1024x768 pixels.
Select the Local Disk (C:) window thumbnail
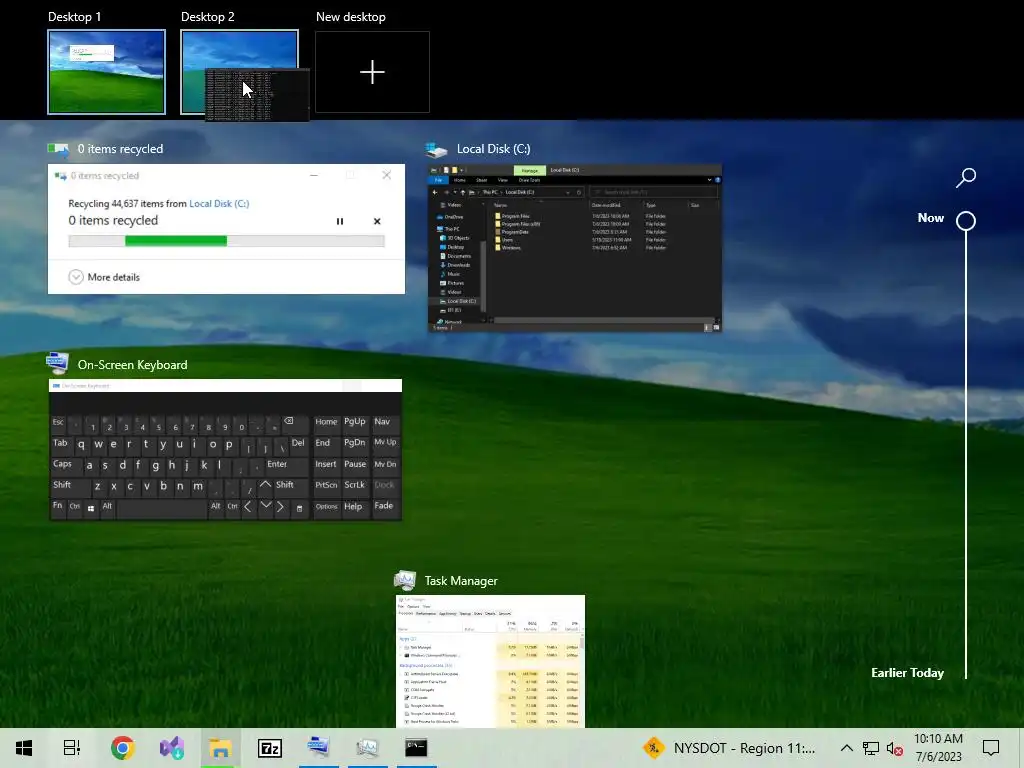[x=575, y=248]
